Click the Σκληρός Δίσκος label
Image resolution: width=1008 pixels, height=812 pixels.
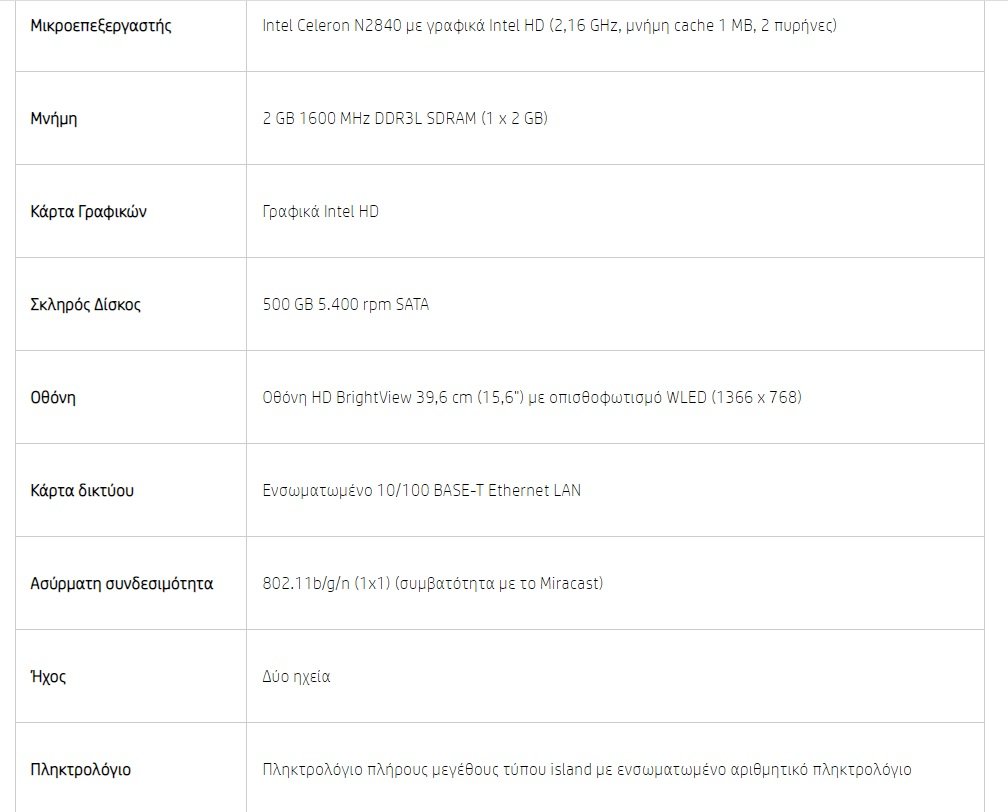pos(86,305)
